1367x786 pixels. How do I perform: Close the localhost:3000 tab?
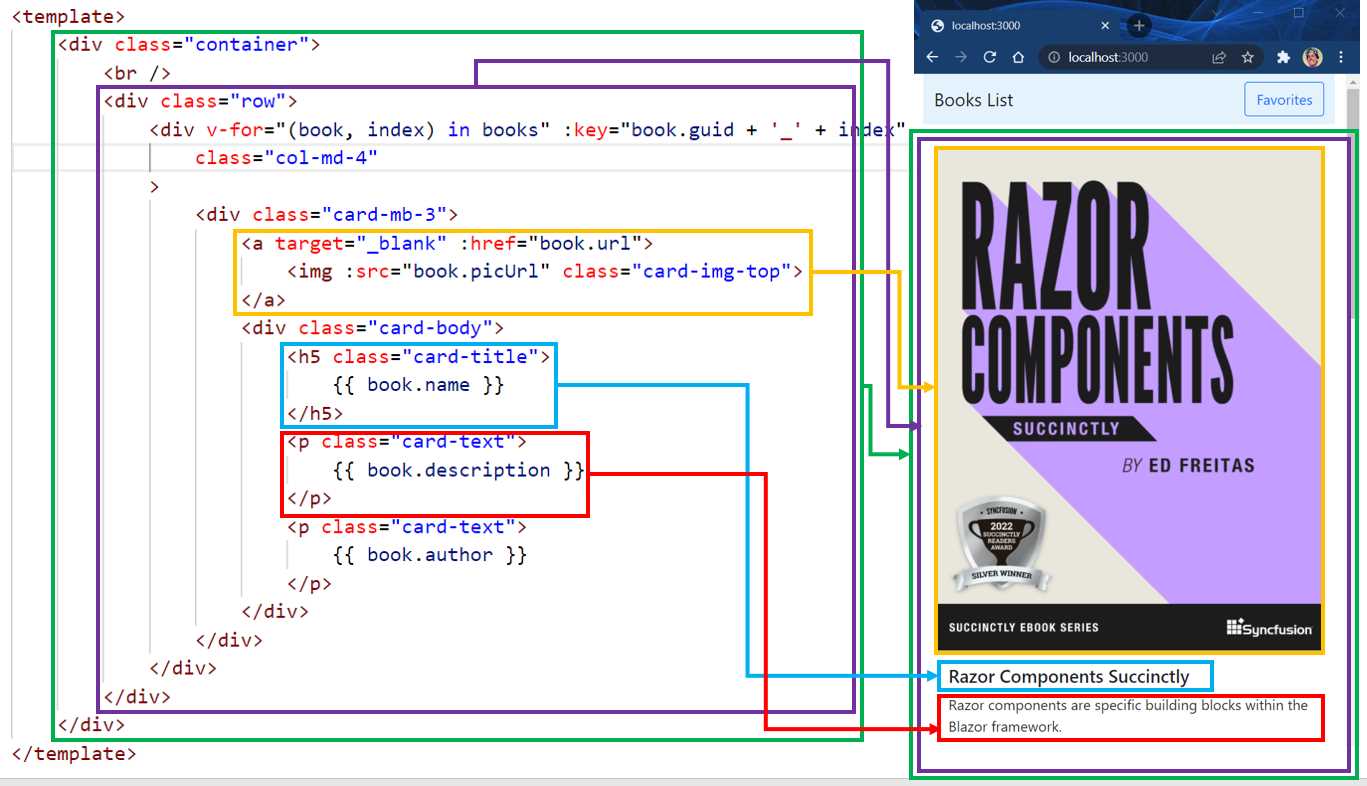coord(1104,25)
